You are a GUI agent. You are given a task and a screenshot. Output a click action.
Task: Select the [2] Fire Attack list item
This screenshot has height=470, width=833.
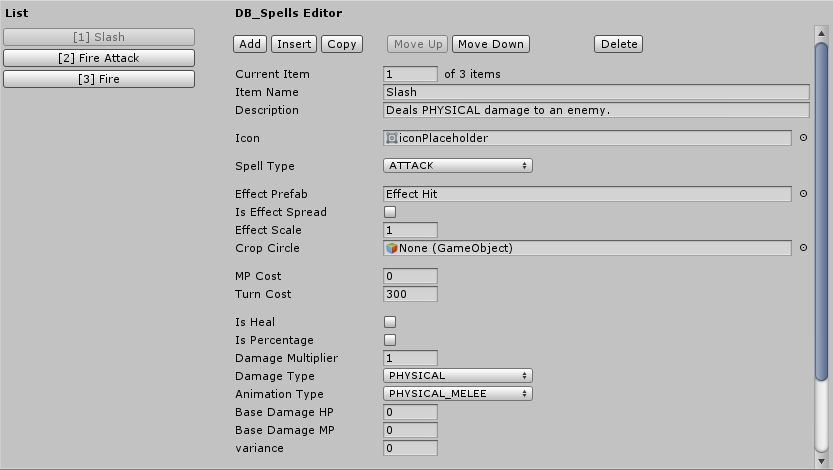click(x=99, y=58)
